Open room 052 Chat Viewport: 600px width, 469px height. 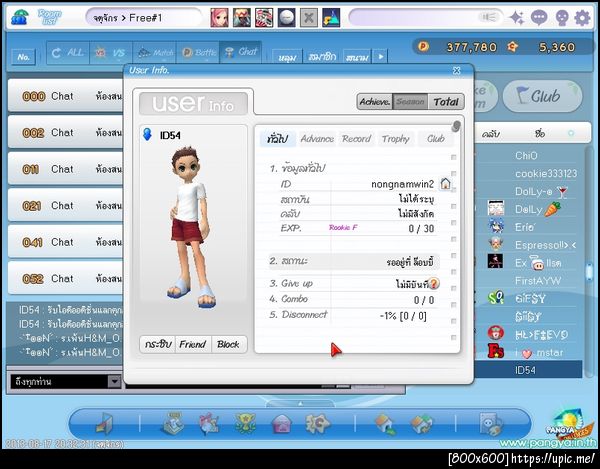66,278
